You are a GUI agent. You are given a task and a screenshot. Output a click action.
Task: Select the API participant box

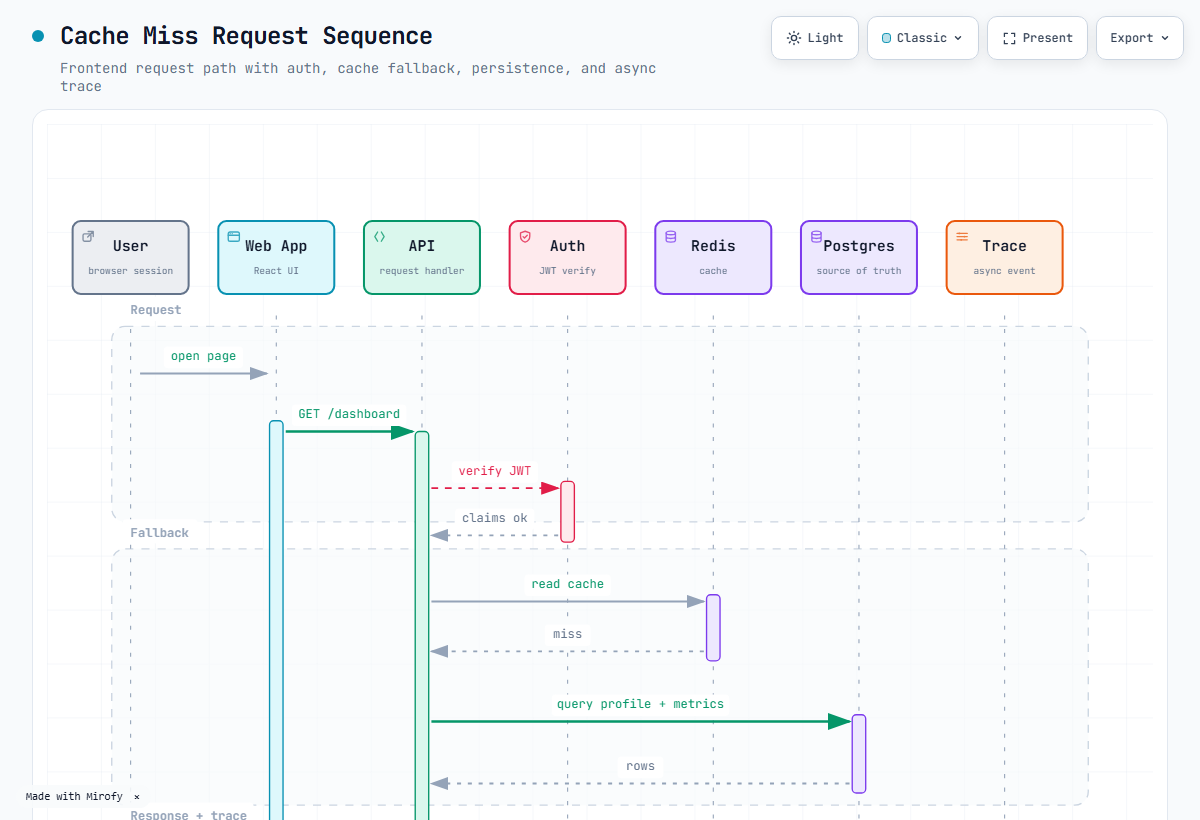[x=422, y=257]
